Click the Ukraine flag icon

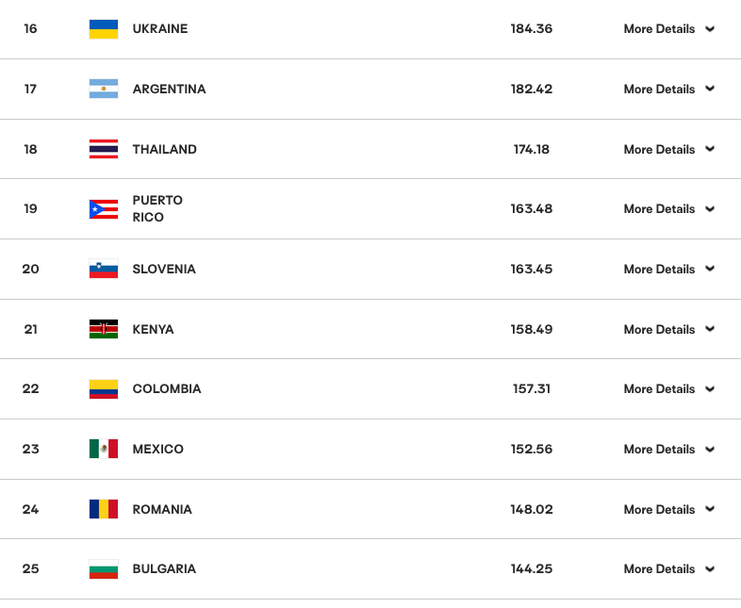point(103,29)
